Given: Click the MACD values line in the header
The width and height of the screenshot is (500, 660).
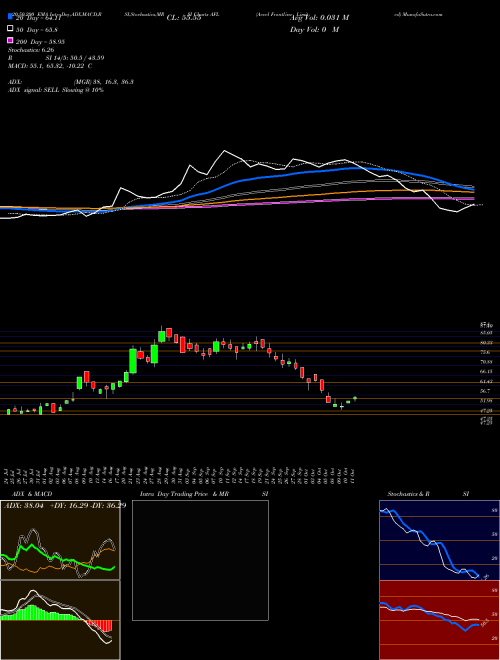Looking at the screenshot, I should point(50,66).
